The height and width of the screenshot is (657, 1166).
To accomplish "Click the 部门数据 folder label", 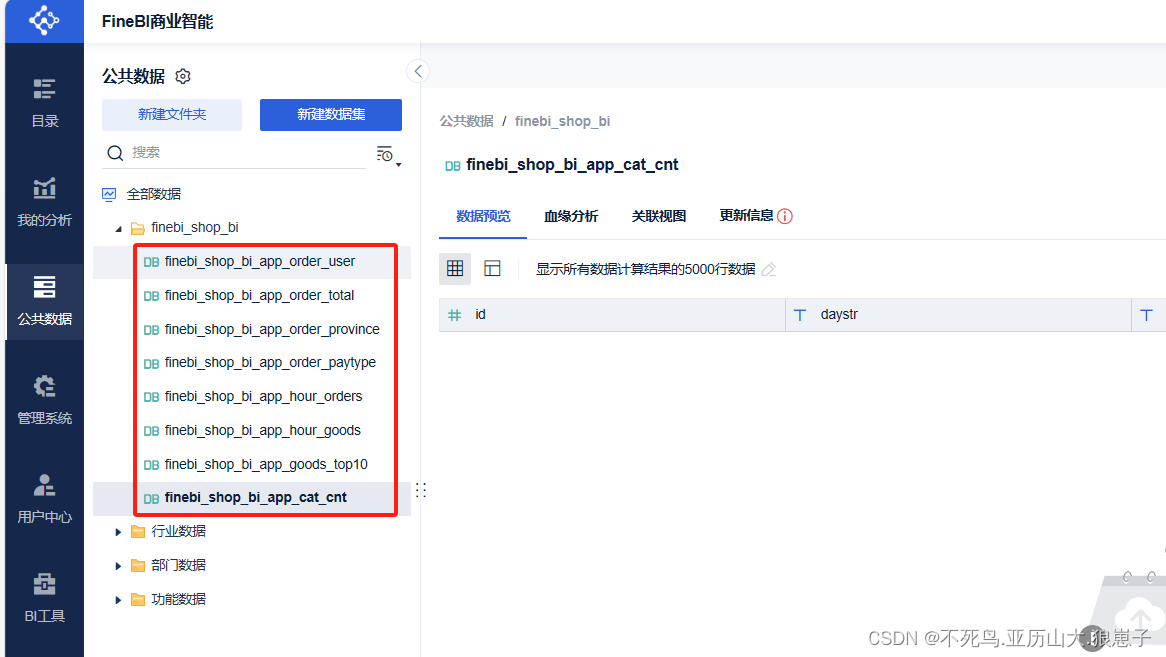I will [178, 566].
